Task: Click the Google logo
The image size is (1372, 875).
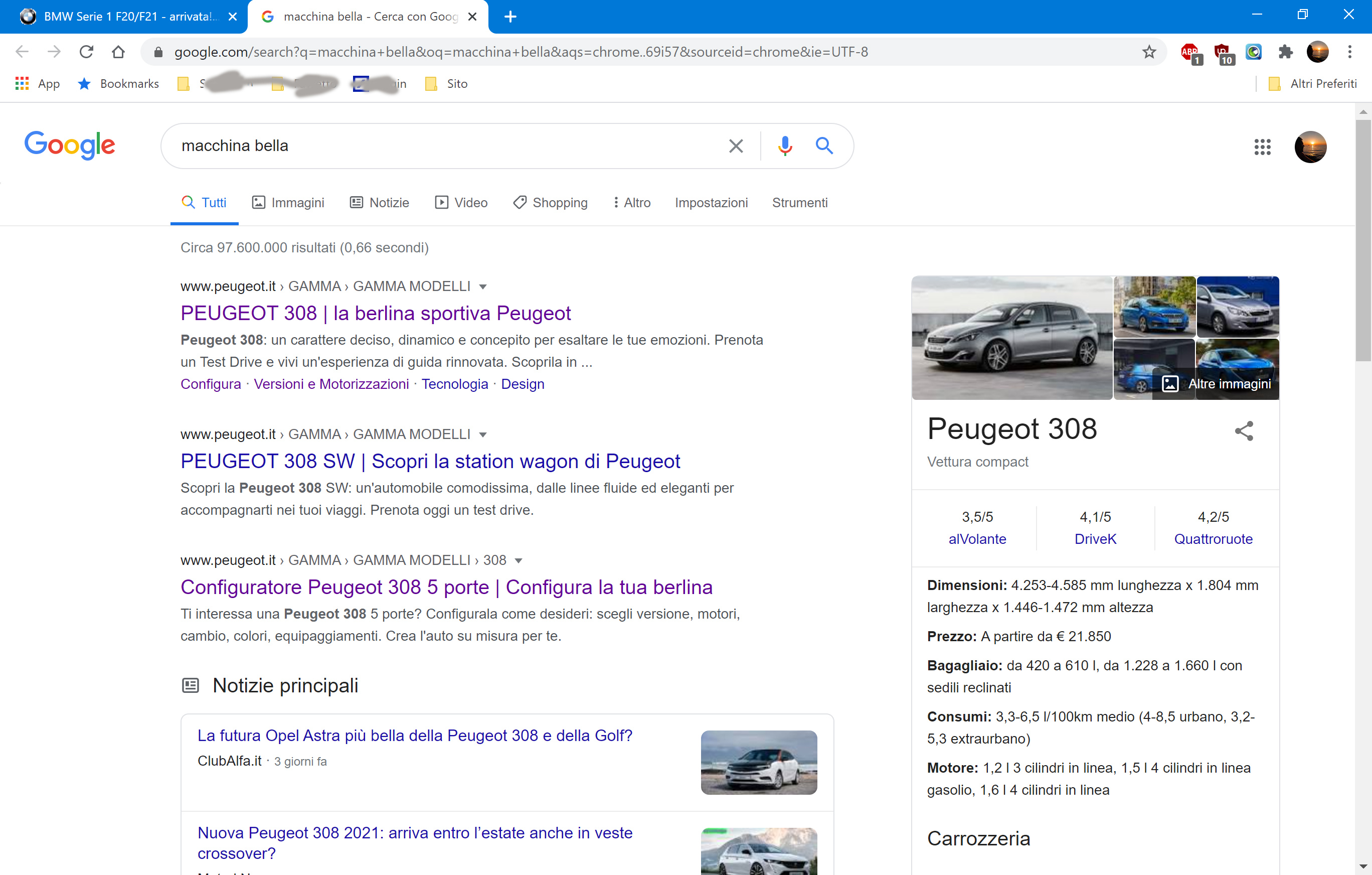Action: click(x=70, y=145)
